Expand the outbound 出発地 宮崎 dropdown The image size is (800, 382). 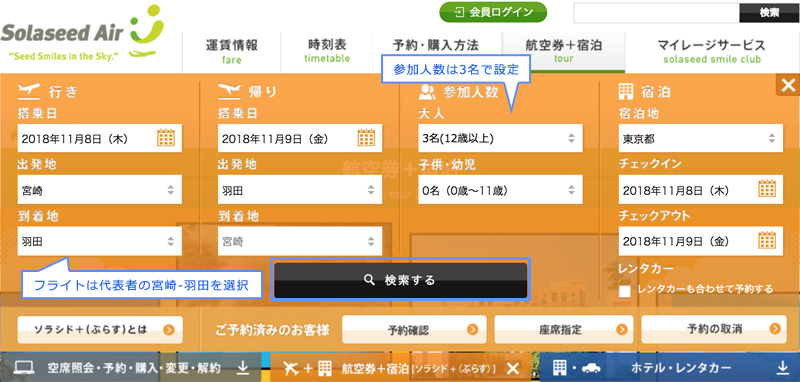pos(99,190)
